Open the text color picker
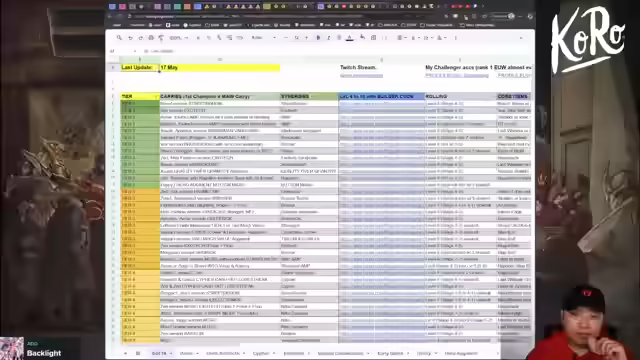The height and width of the screenshot is (360, 640). tap(350, 38)
